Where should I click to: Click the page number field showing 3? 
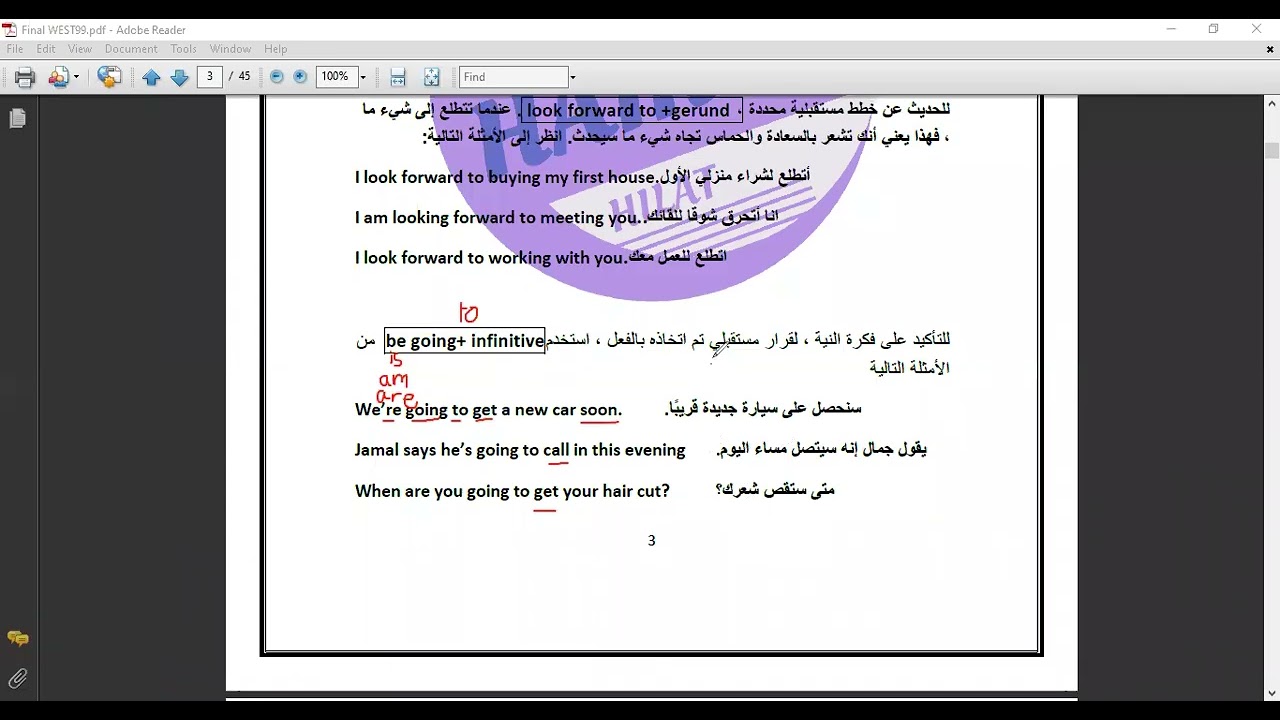[209, 77]
